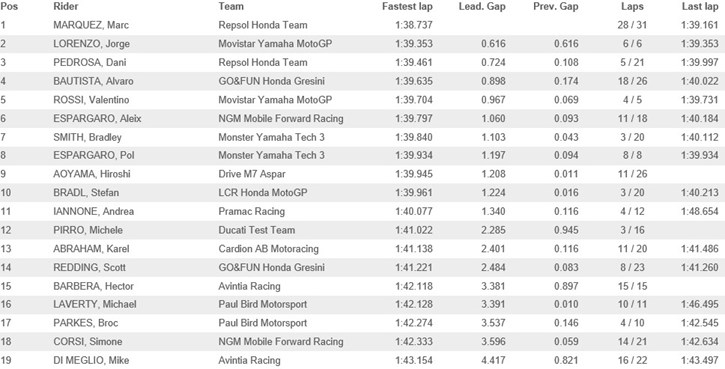Click IANNONE, Andrea rider name
The image size is (725, 369).
pyautogui.click(x=93, y=211)
